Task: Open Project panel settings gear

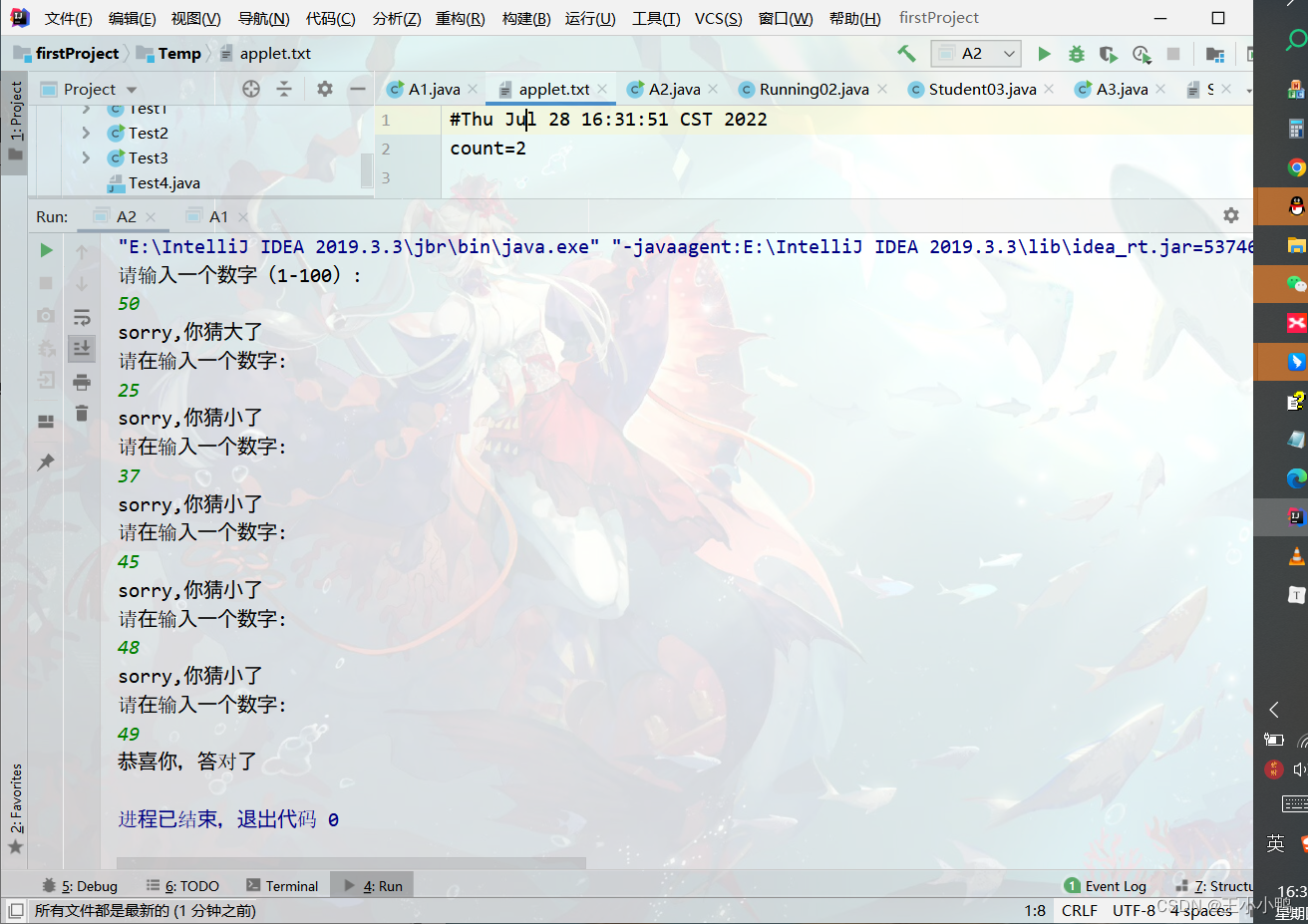Action: tap(325, 89)
